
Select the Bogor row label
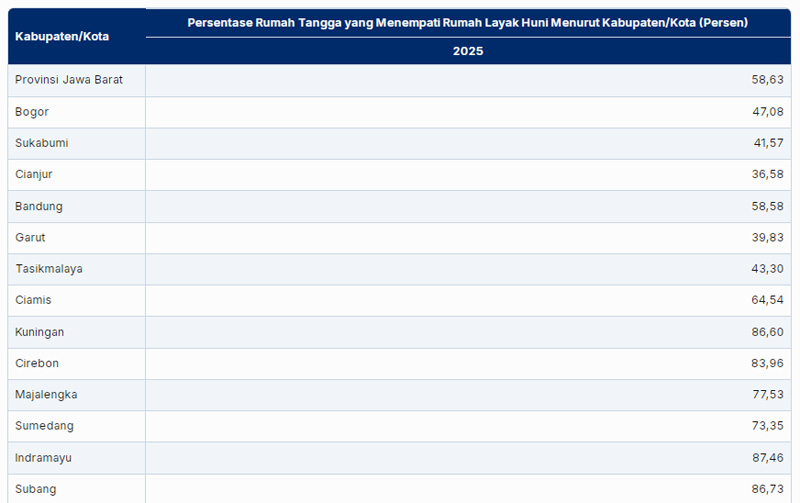point(32,112)
